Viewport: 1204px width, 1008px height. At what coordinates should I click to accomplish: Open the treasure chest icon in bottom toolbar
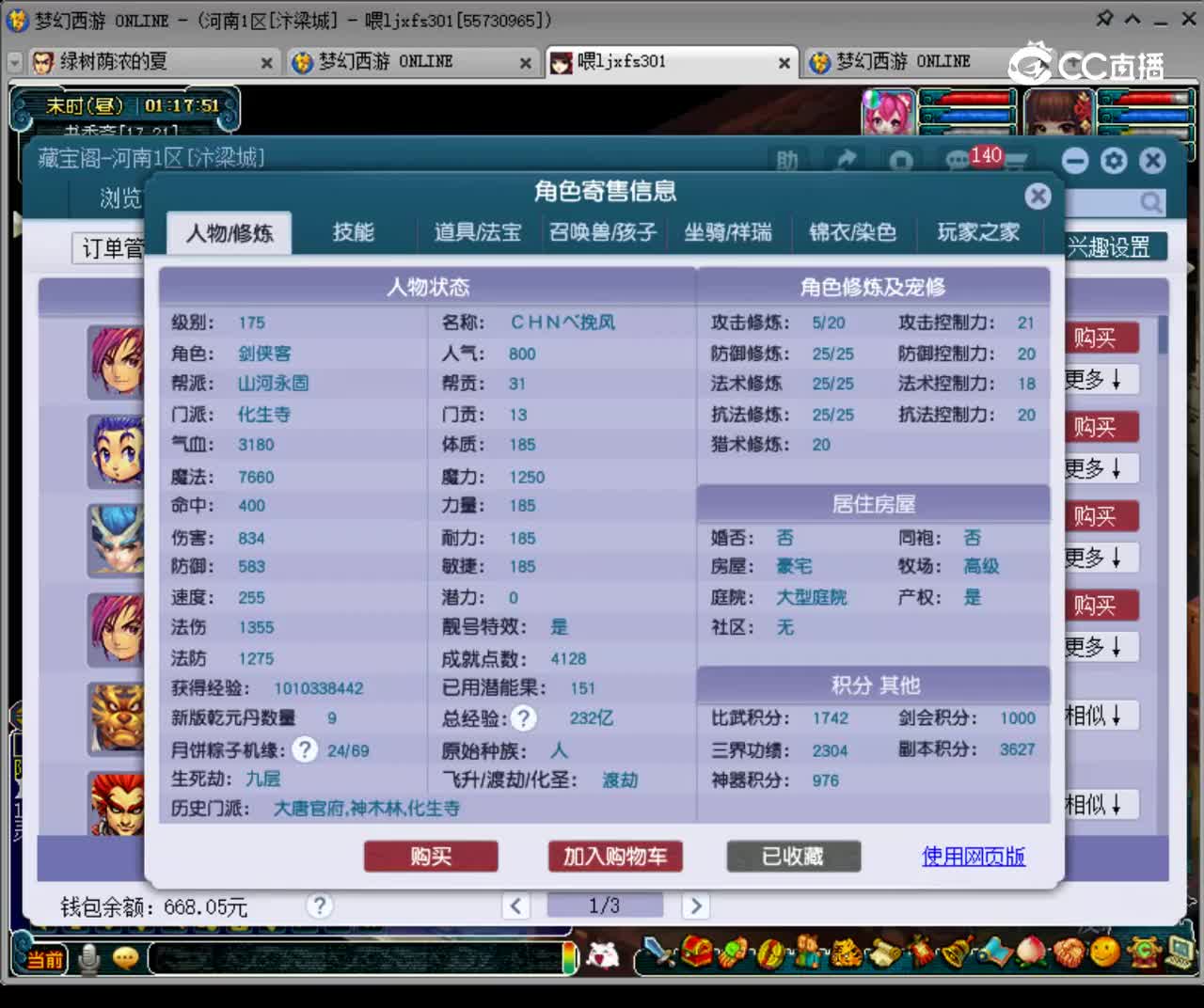697,954
